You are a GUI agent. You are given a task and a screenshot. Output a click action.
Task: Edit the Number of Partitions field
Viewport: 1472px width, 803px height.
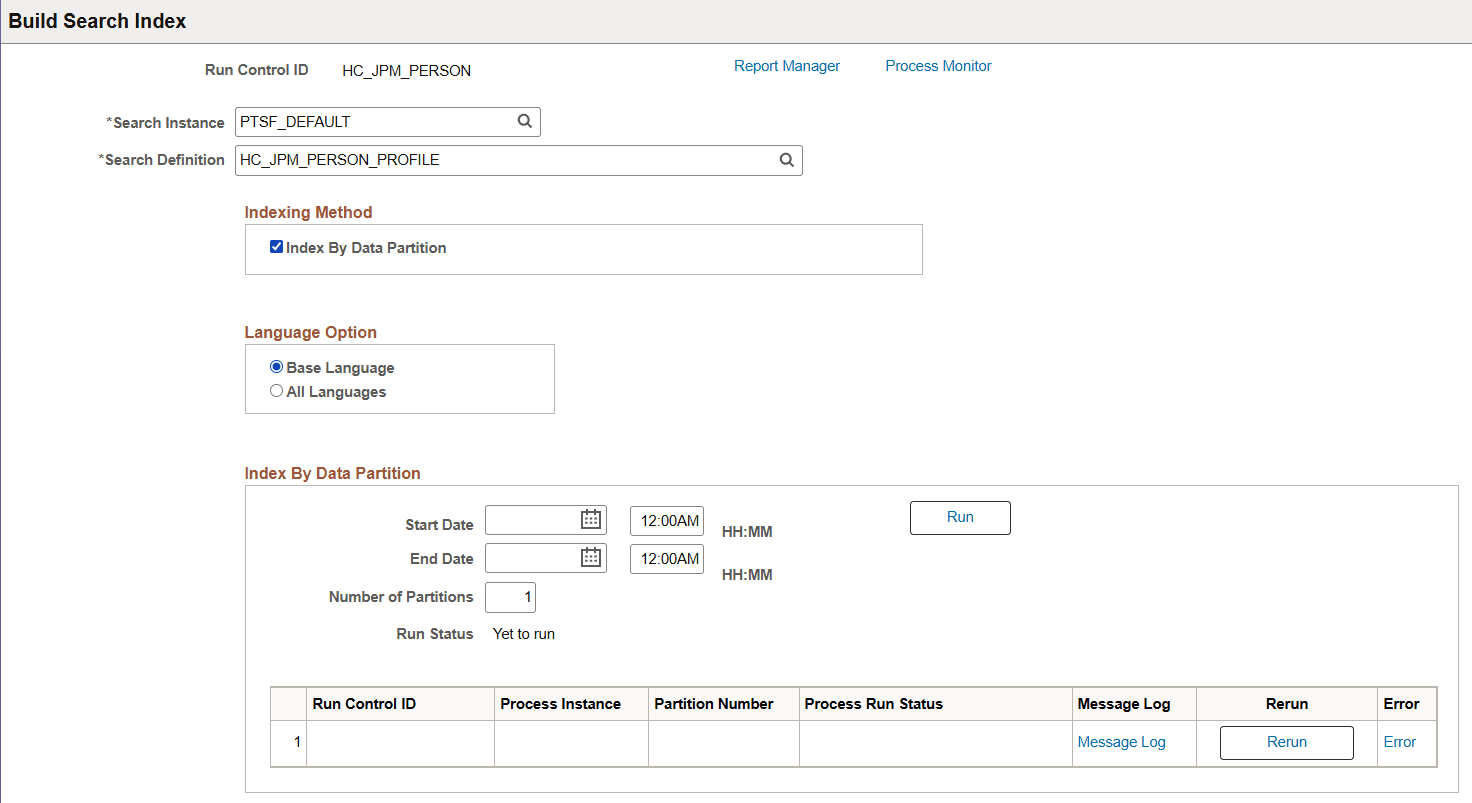pos(510,597)
